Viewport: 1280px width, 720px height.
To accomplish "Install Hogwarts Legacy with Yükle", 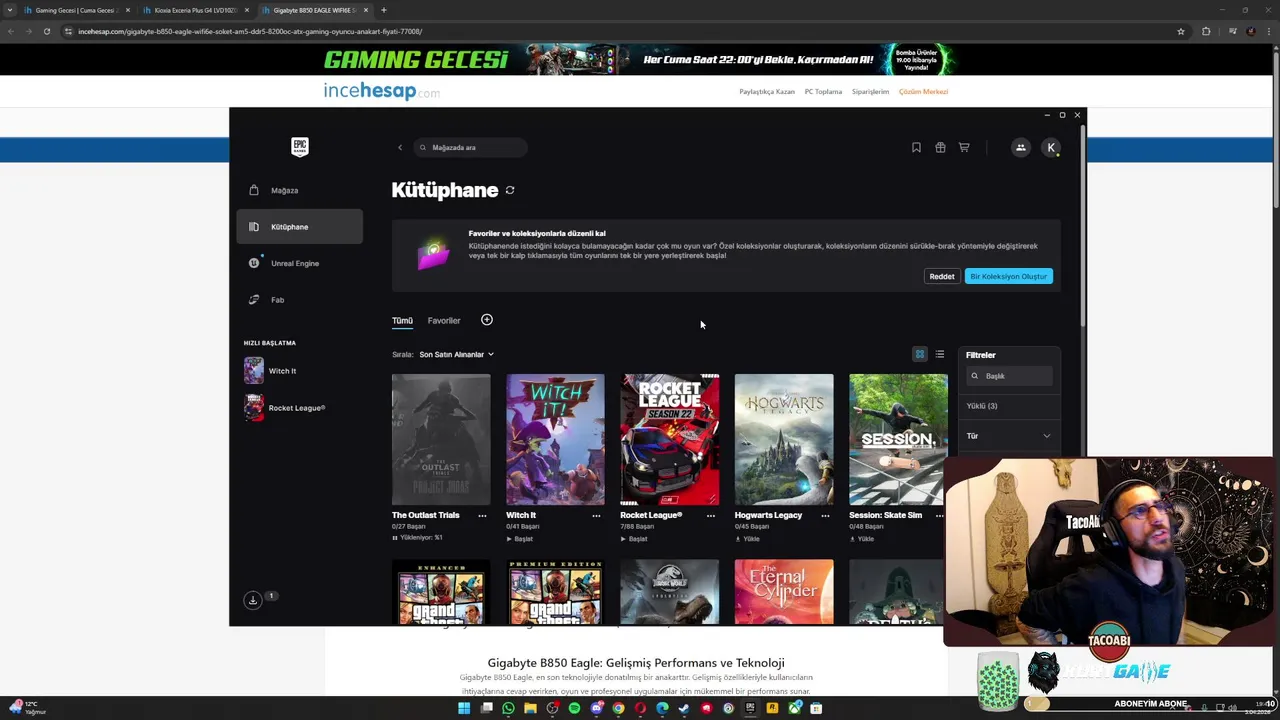I will [747, 539].
